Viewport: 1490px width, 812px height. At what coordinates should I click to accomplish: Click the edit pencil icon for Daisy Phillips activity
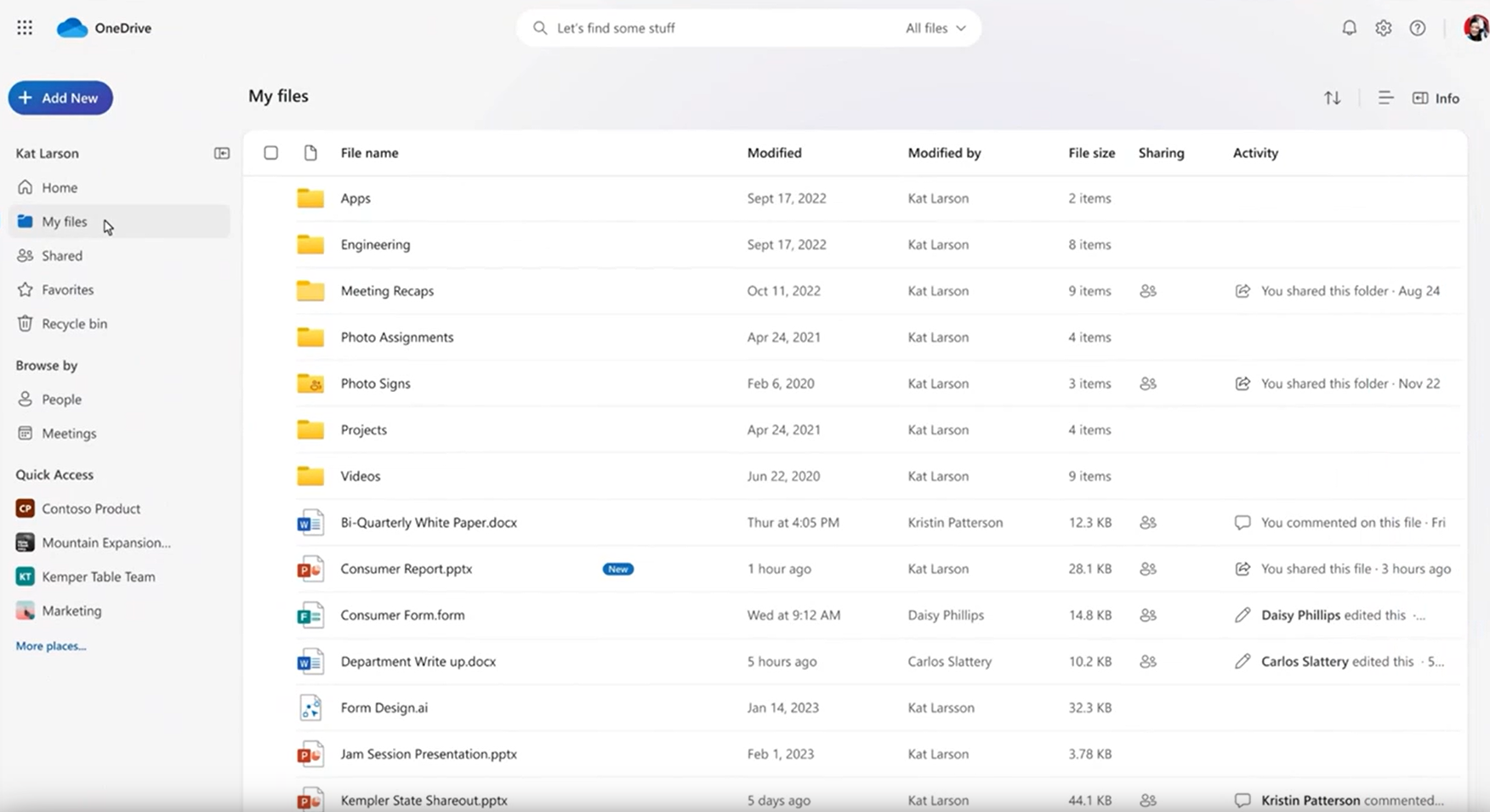1243,615
